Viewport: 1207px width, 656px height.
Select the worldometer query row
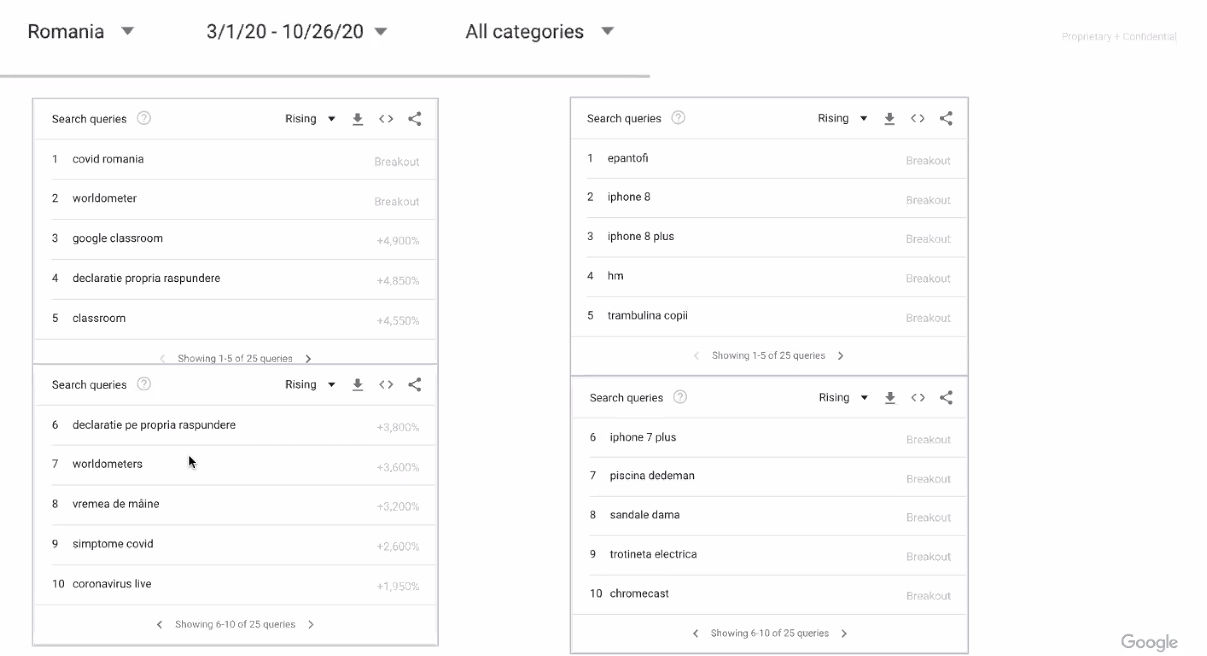pos(235,199)
